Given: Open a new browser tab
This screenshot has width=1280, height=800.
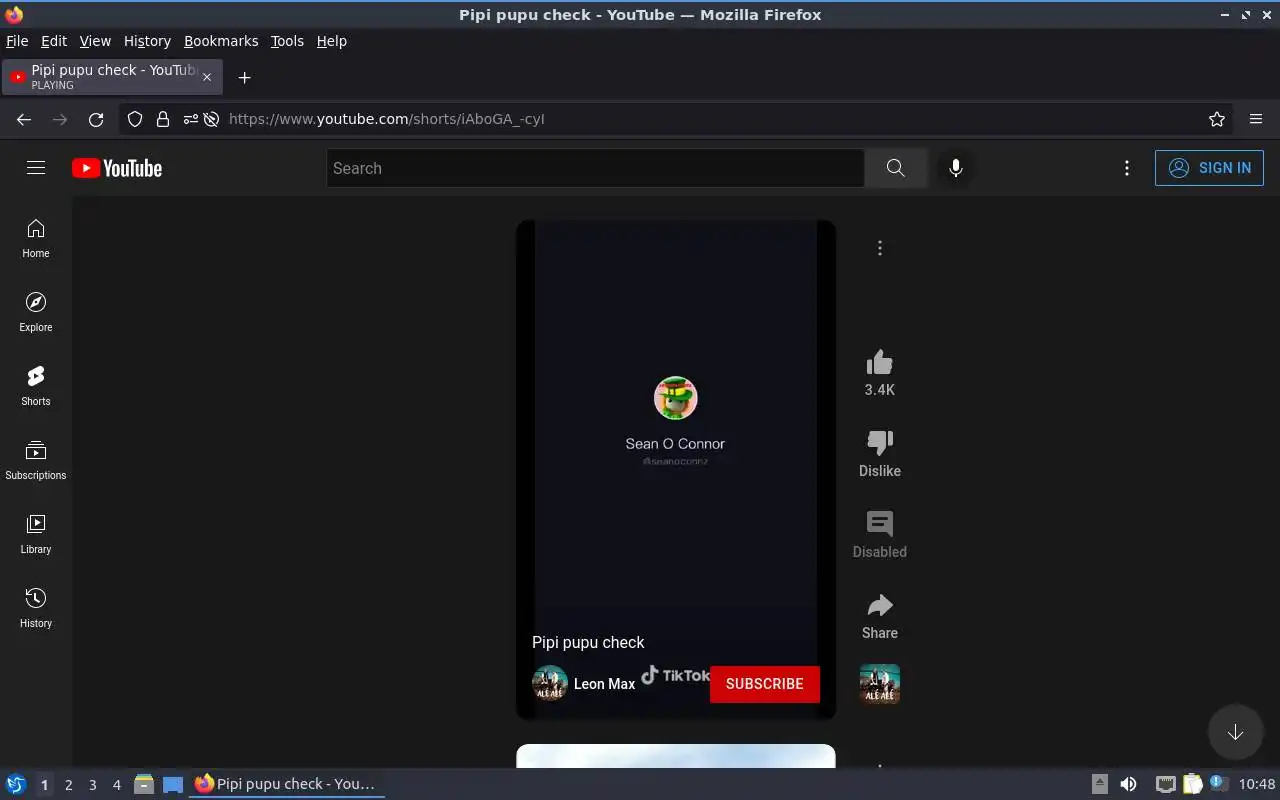Looking at the screenshot, I should 244,77.
